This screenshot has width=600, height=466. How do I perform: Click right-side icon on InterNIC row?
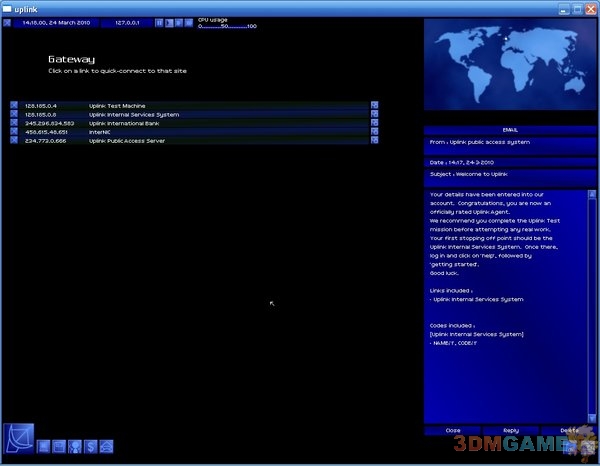(x=375, y=132)
